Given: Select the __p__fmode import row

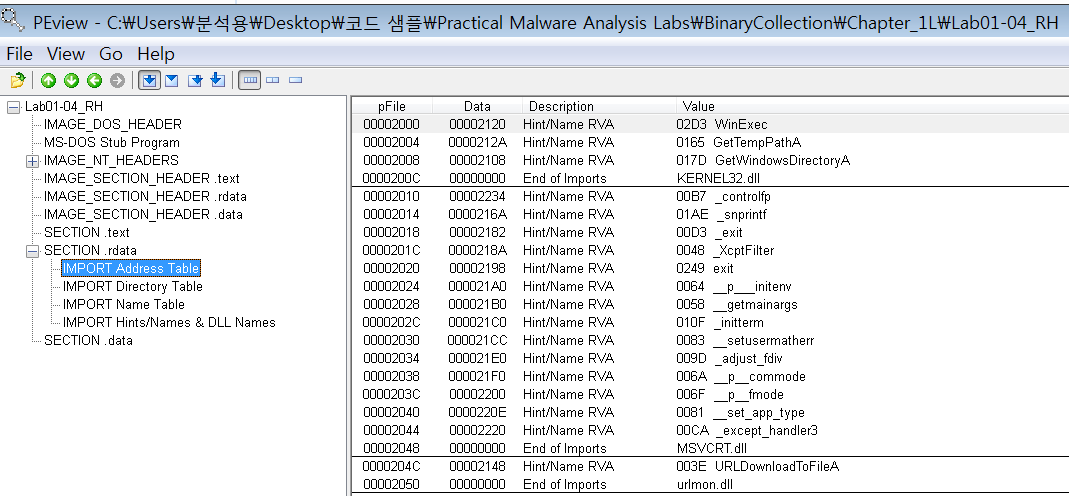Looking at the screenshot, I should [x=710, y=394].
